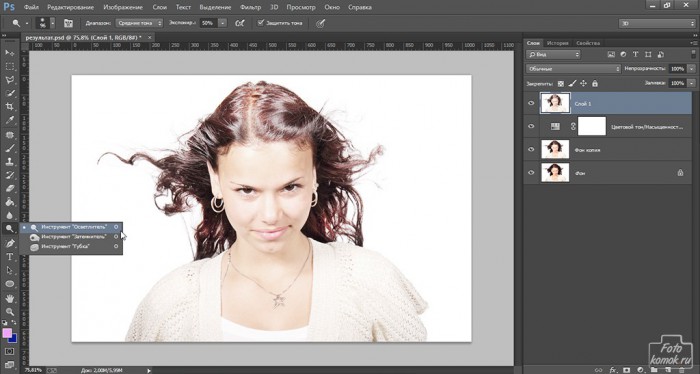The image size is (700, 374).
Task: Lock transparent pixels
Action: pyautogui.click(x=561, y=83)
